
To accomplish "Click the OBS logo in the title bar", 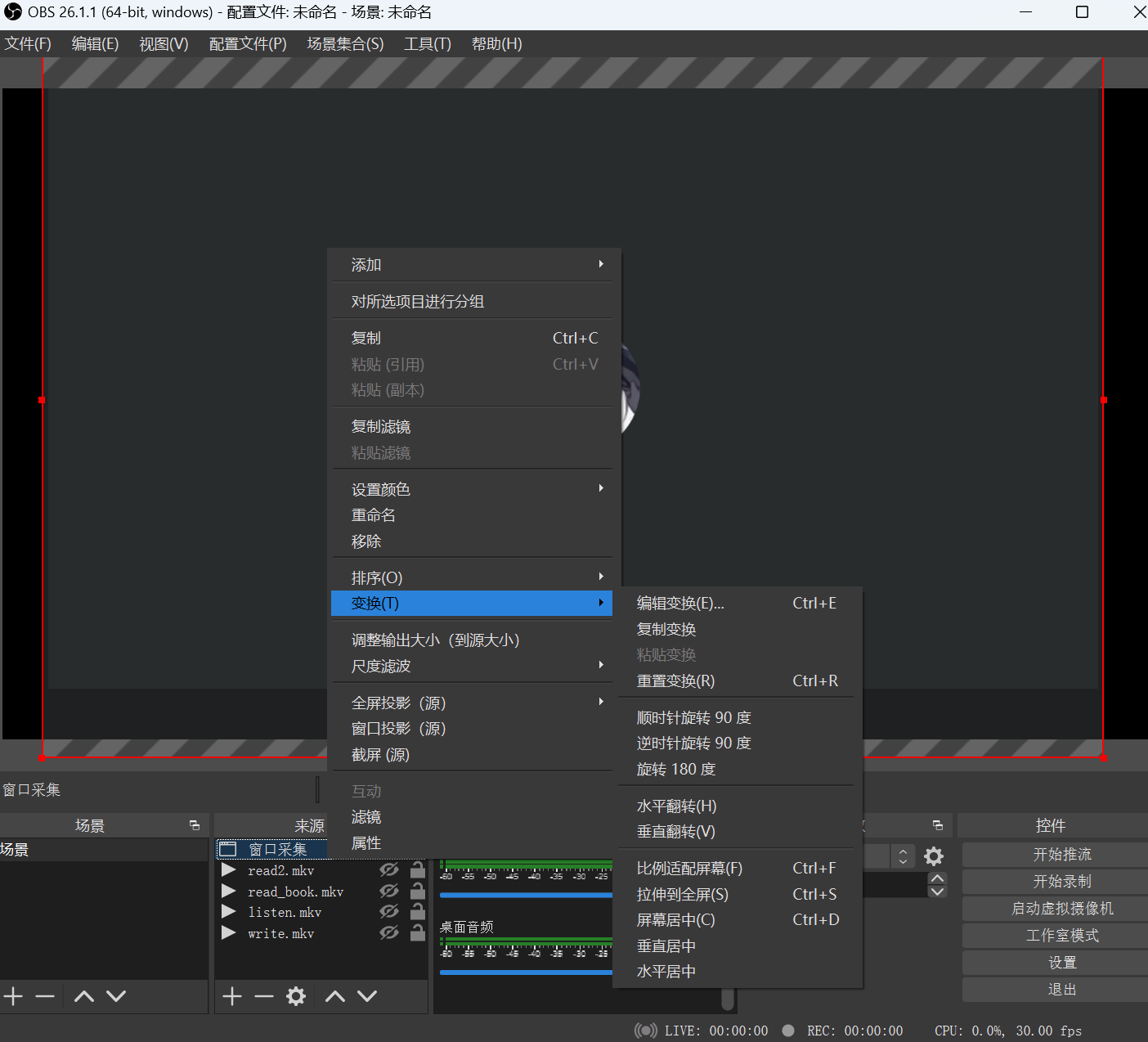I will click(13, 11).
